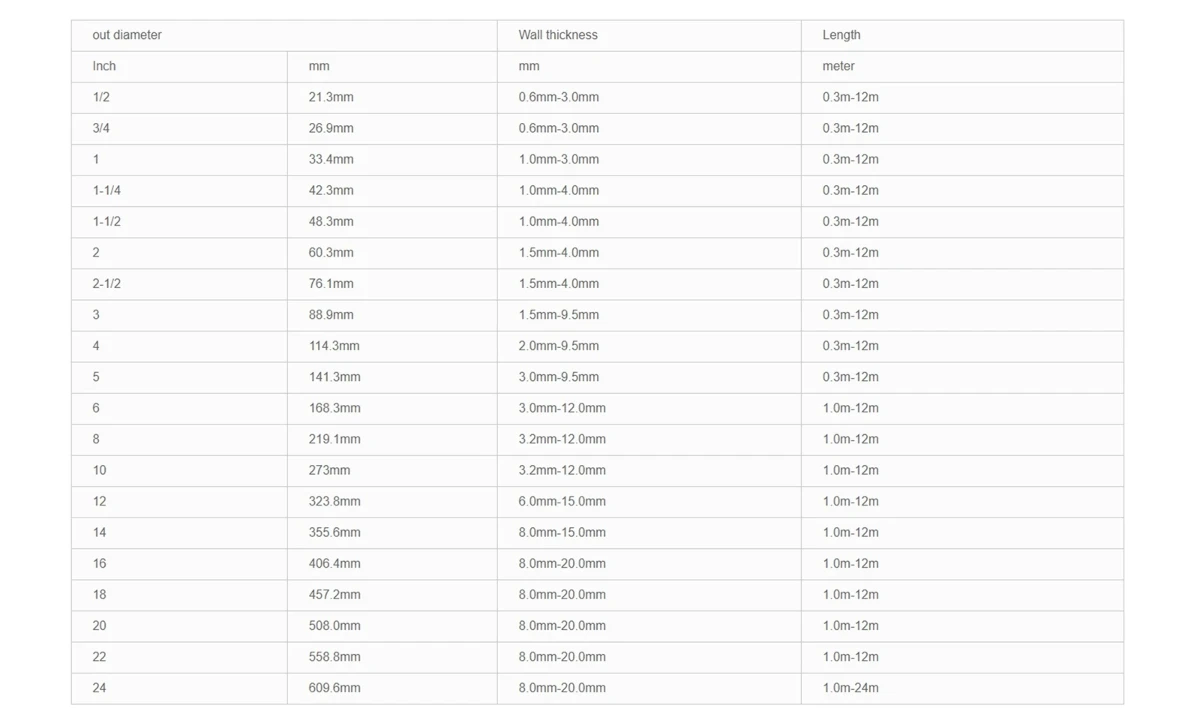The height and width of the screenshot is (720, 1200).
Task: Select the 114.3mm diameter cell
Action: point(392,345)
